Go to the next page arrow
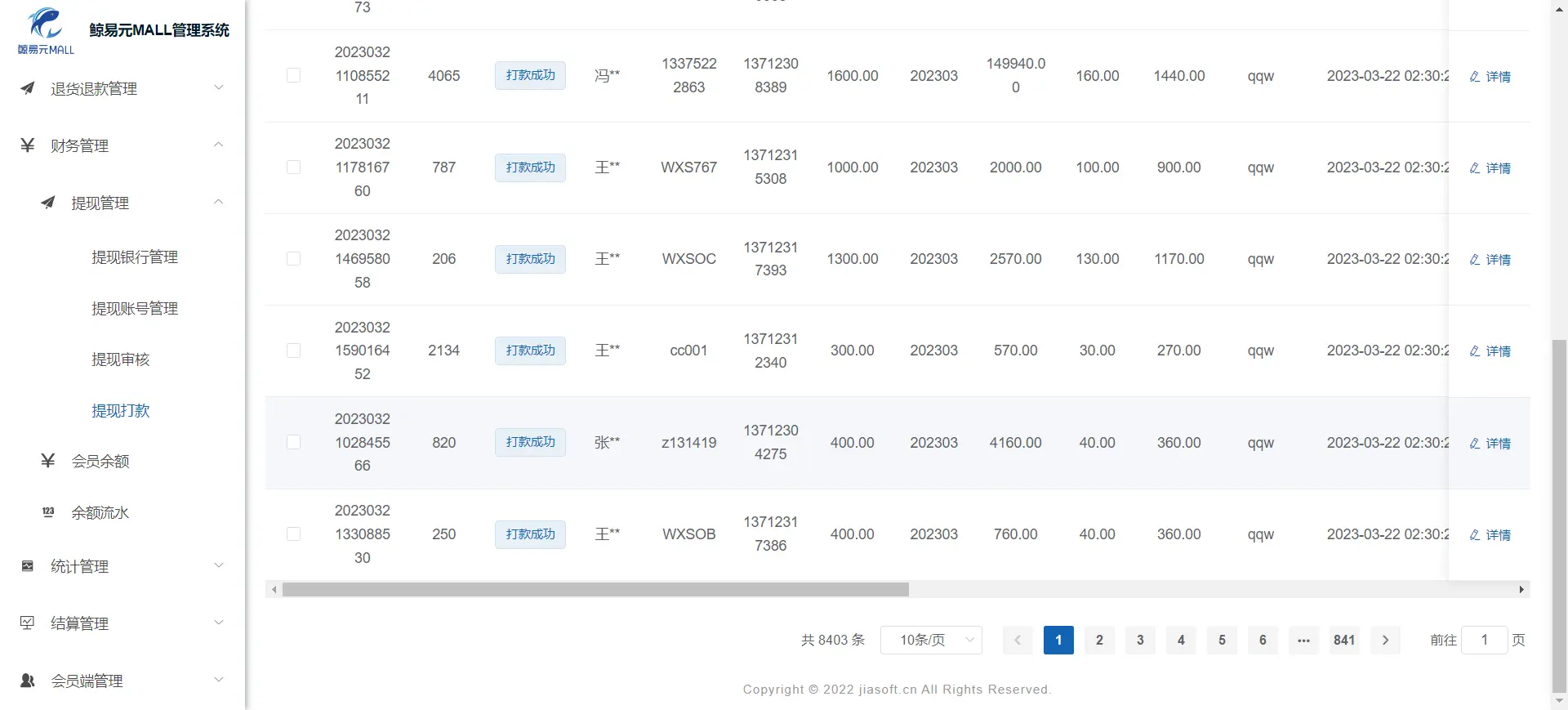Screen dimensions: 1568x710 pos(1385,640)
